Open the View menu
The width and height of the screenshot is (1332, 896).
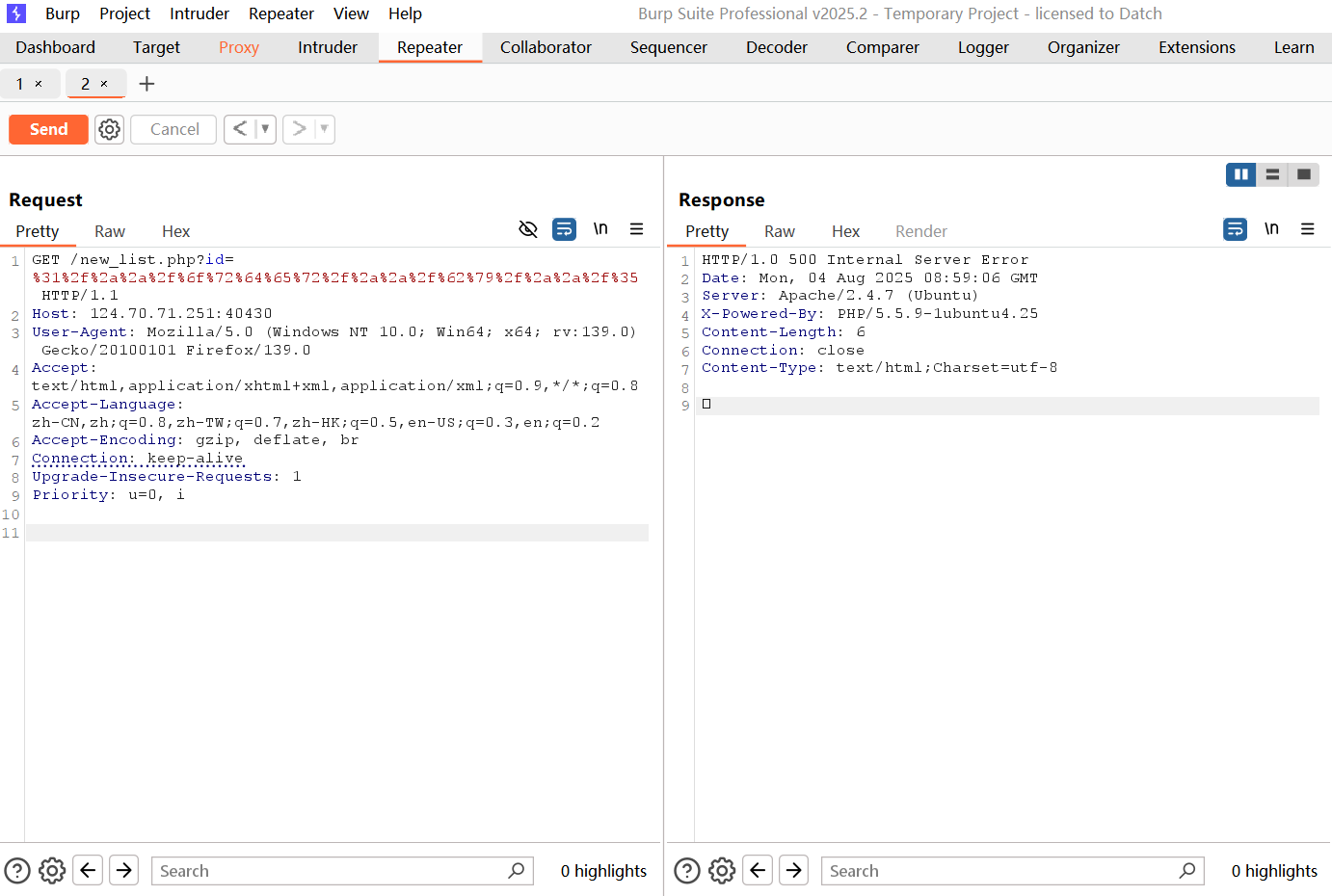pos(351,13)
